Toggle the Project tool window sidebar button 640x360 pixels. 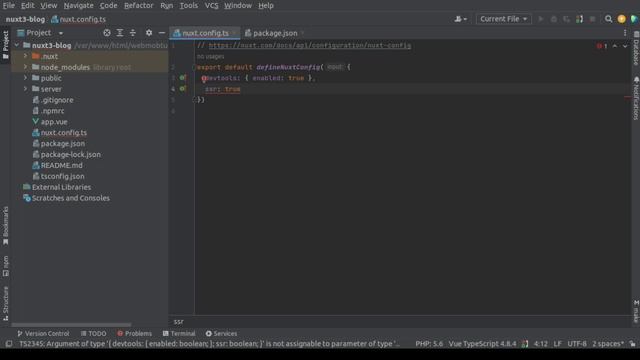tap(5, 45)
